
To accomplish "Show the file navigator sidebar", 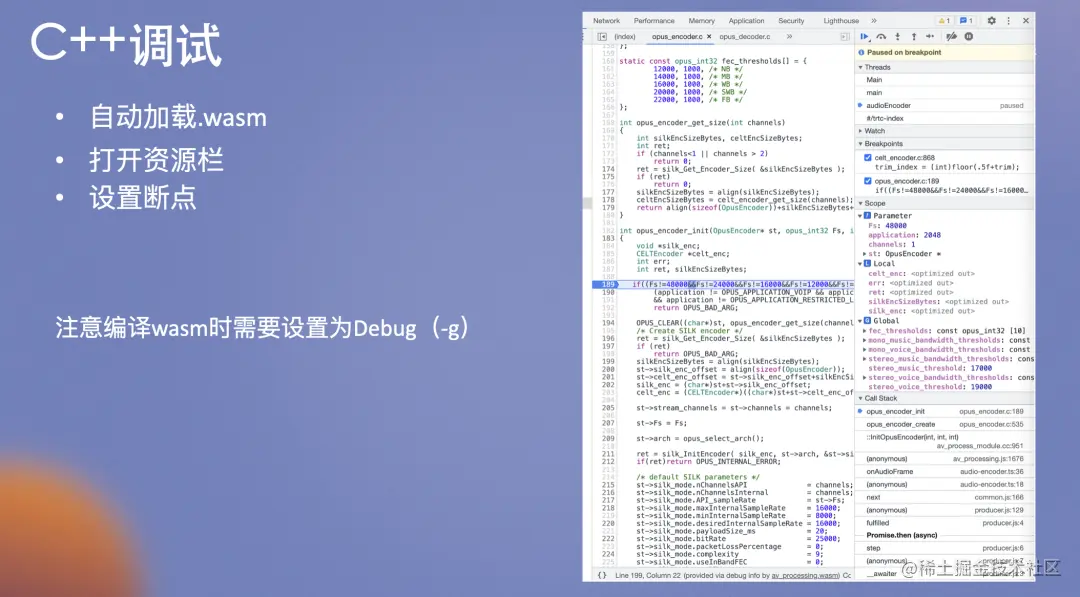I will click(602, 36).
